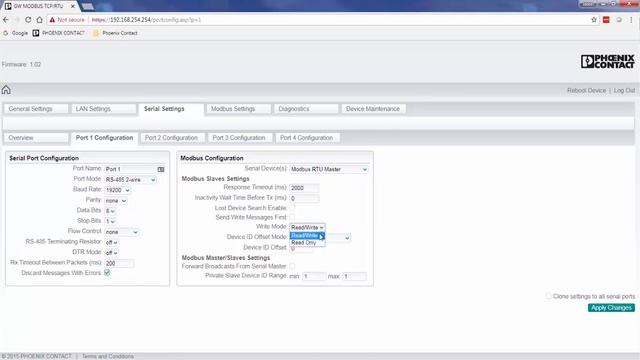Enable Lost Device Search checkbox
This screenshot has width=640, height=360.
[x=292, y=208]
